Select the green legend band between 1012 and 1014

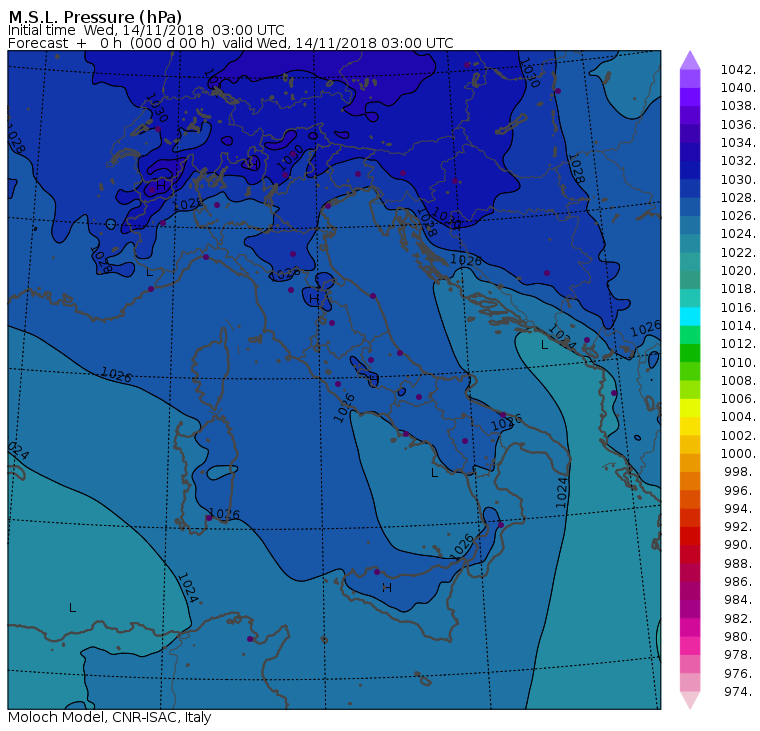click(x=690, y=335)
